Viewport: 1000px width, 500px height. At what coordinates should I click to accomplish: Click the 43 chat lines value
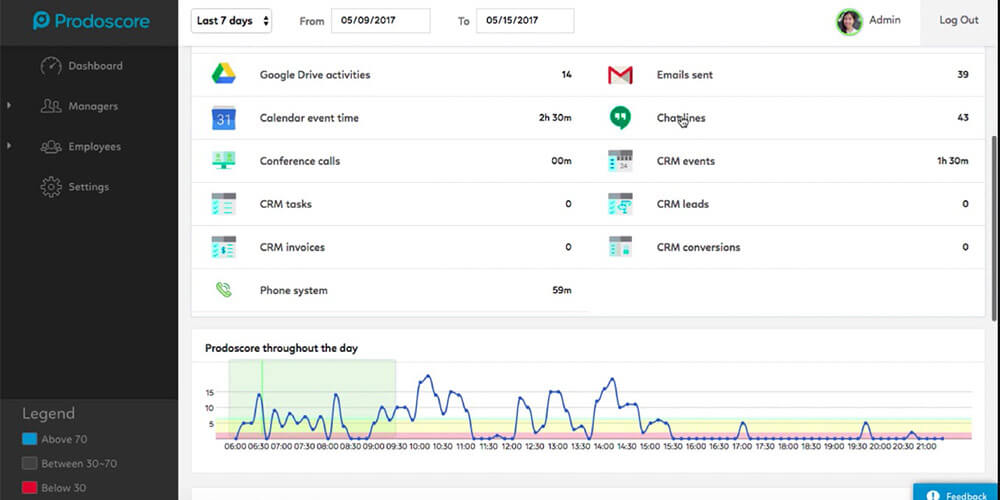(962, 117)
